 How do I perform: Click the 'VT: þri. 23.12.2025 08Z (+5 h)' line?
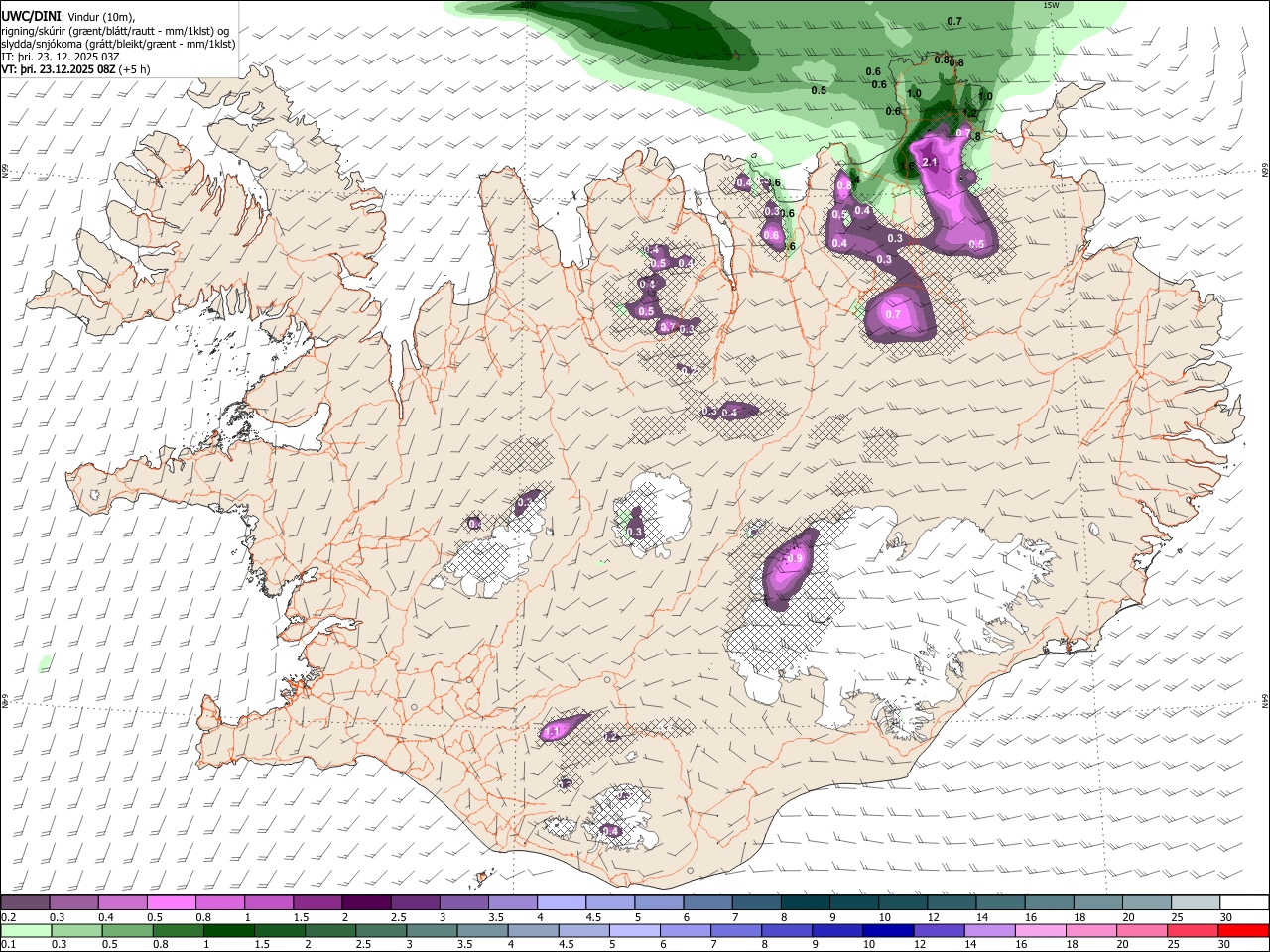(76, 69)
